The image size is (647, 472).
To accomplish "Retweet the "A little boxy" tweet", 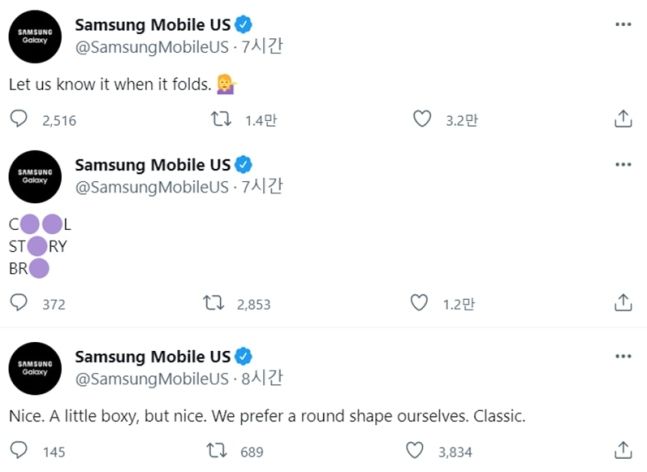I will click(x=216, y=450).
